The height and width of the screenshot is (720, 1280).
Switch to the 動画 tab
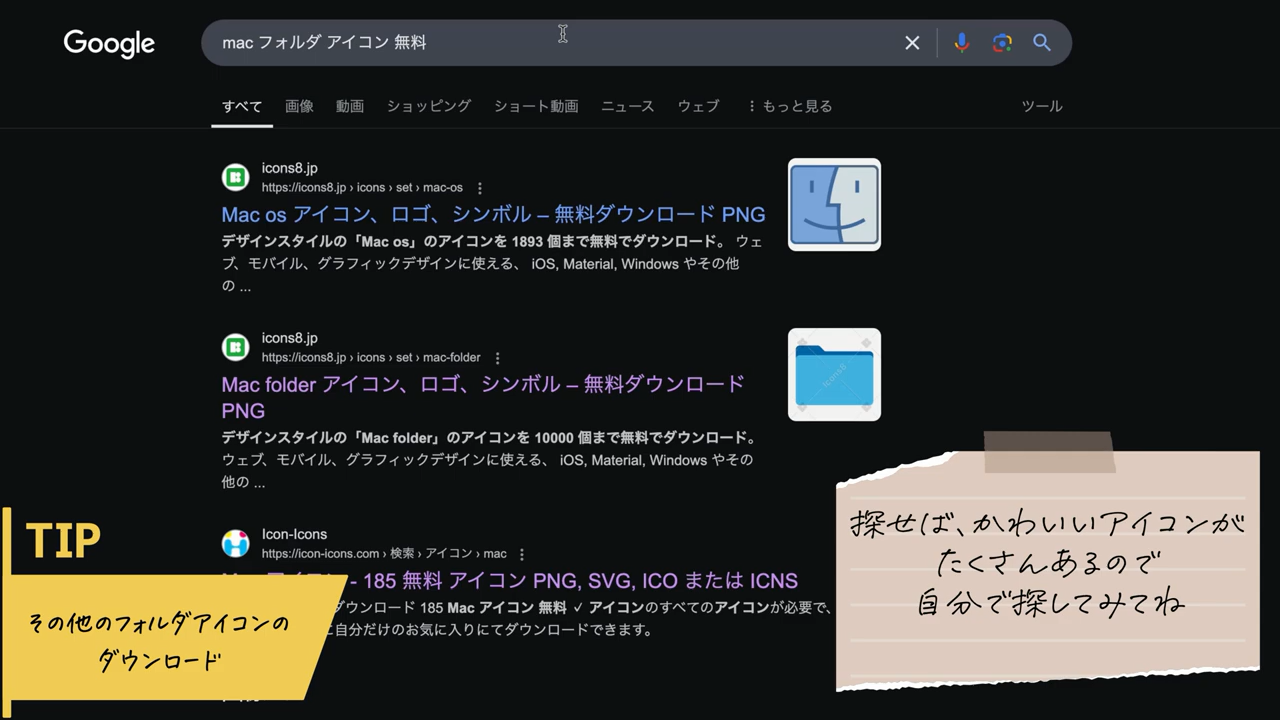click(350, 106)
